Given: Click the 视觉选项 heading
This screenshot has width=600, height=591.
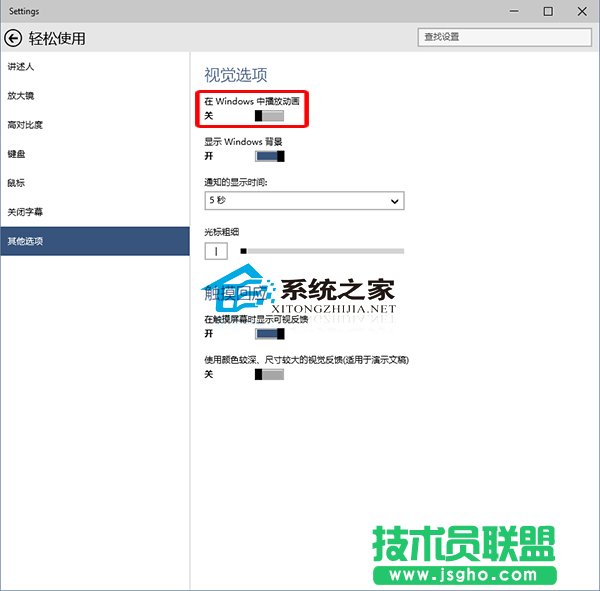Looking at the screenshot, I should pyautogui.click(x=236, y=75).
